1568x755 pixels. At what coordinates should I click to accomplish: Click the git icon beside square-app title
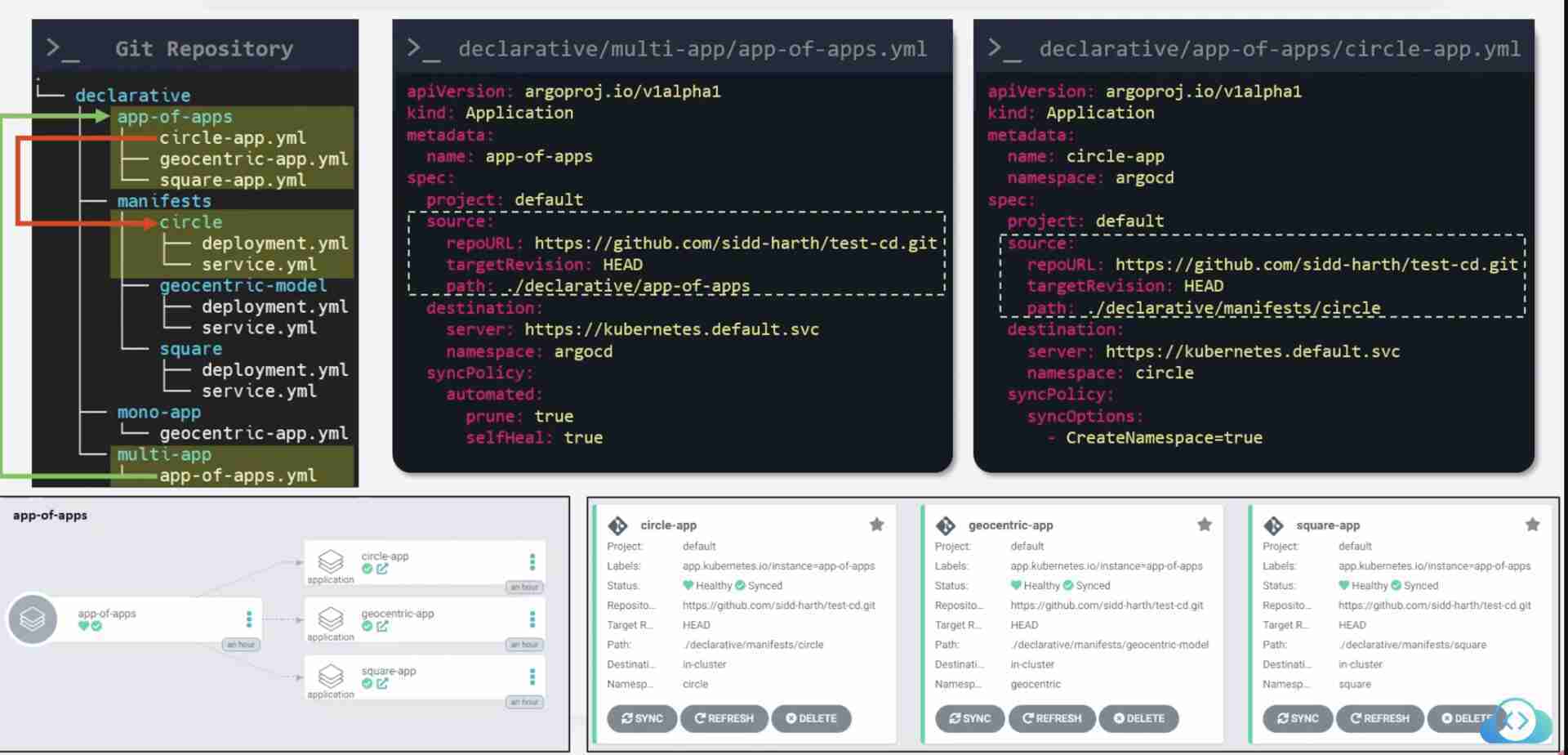coord(1273,525)
